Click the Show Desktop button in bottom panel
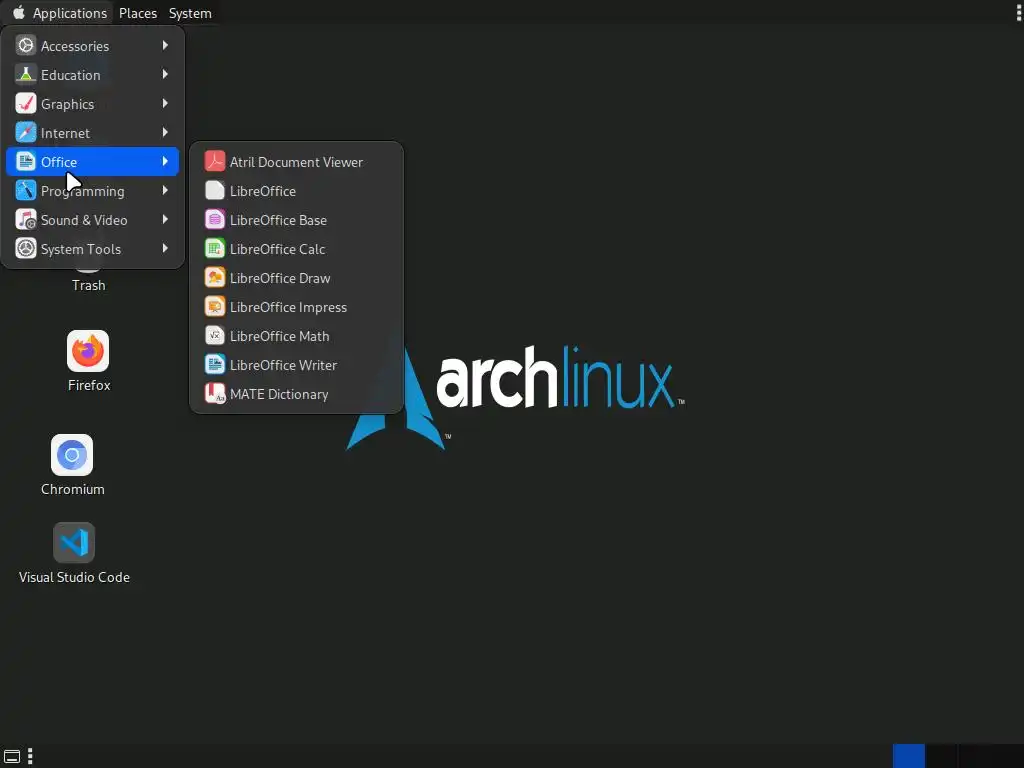 pyautogui.click(x=12, y=757)
